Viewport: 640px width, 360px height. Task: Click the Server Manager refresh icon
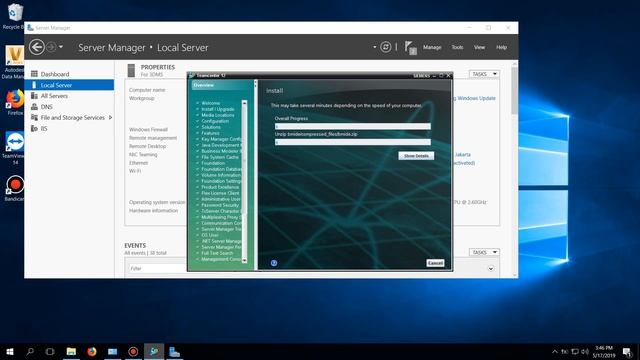pyautogui.click(x=385, y=47)
